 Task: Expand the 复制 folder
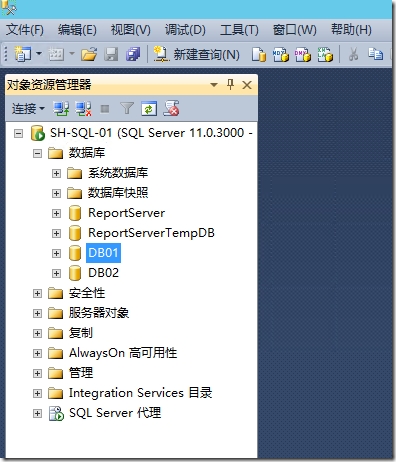[38, 334]
